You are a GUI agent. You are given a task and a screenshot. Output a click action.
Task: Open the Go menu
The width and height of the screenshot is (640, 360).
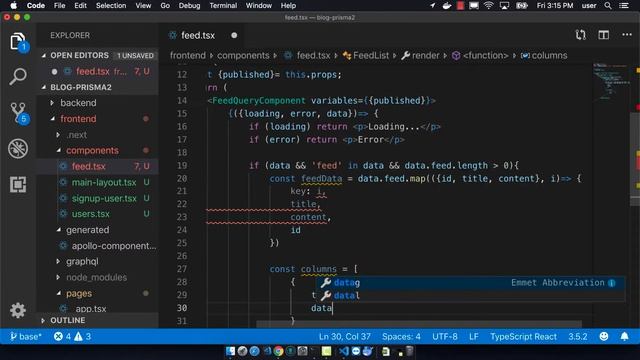pos(165,6)
